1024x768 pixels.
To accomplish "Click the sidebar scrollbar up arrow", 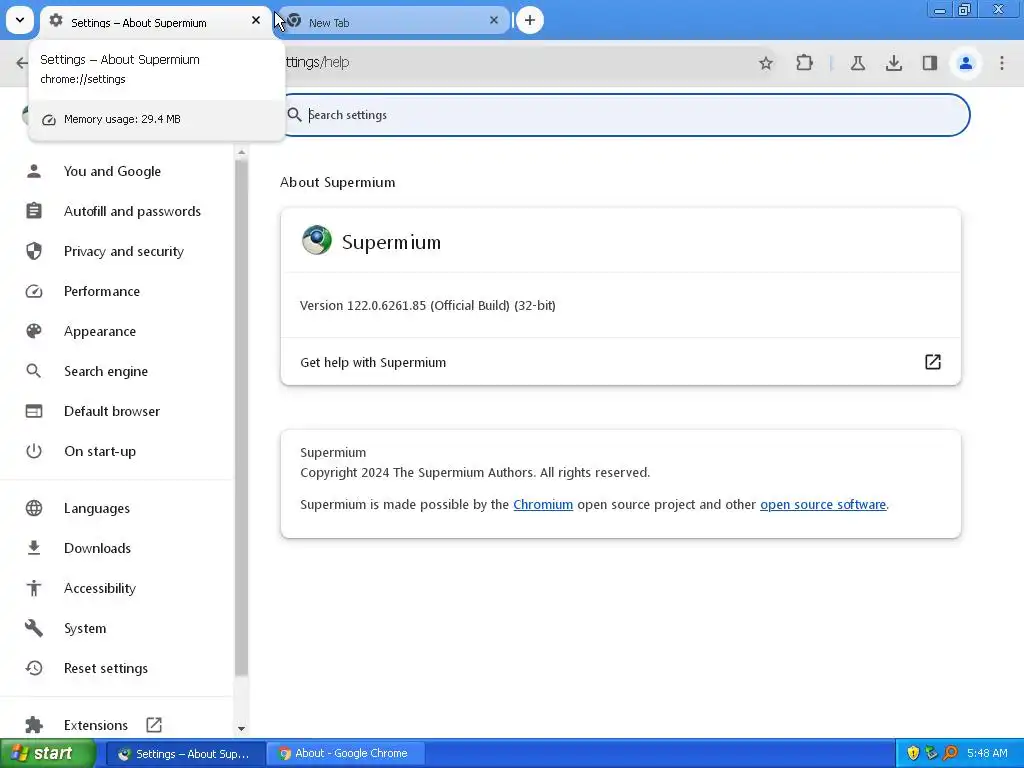I will click(242, 152).
